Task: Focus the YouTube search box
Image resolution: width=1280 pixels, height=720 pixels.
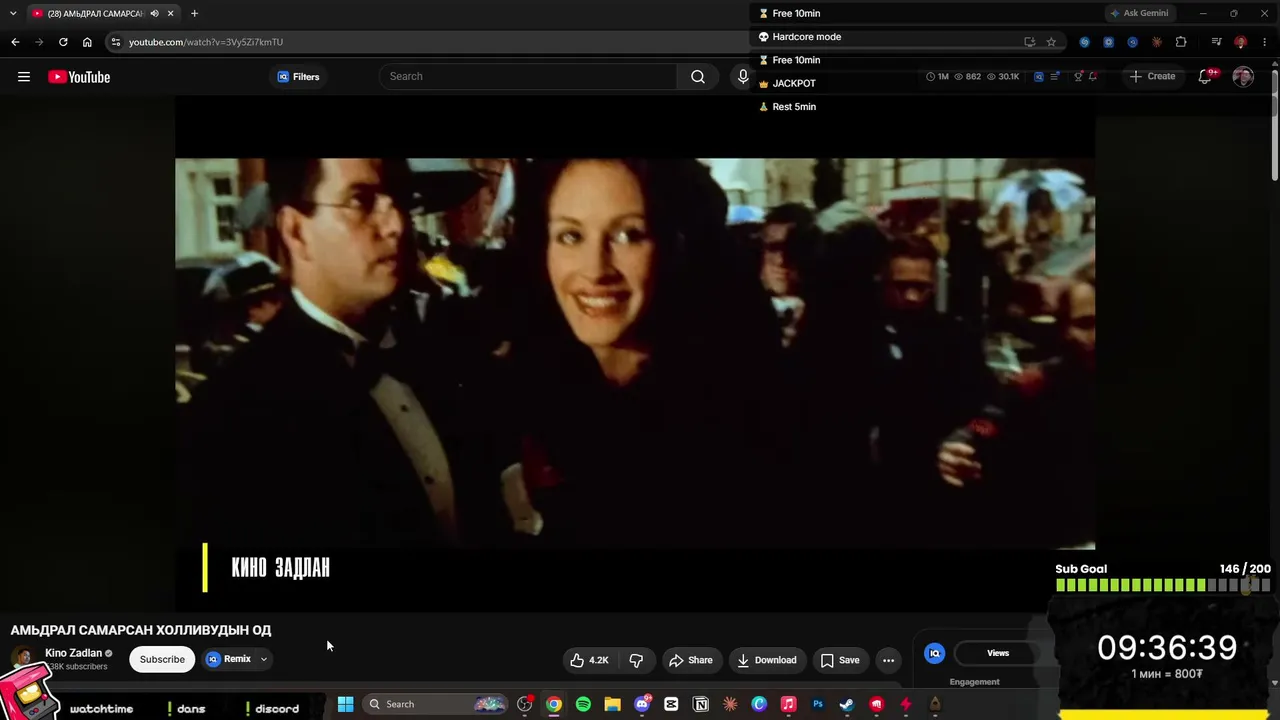Action: [530, 77]
